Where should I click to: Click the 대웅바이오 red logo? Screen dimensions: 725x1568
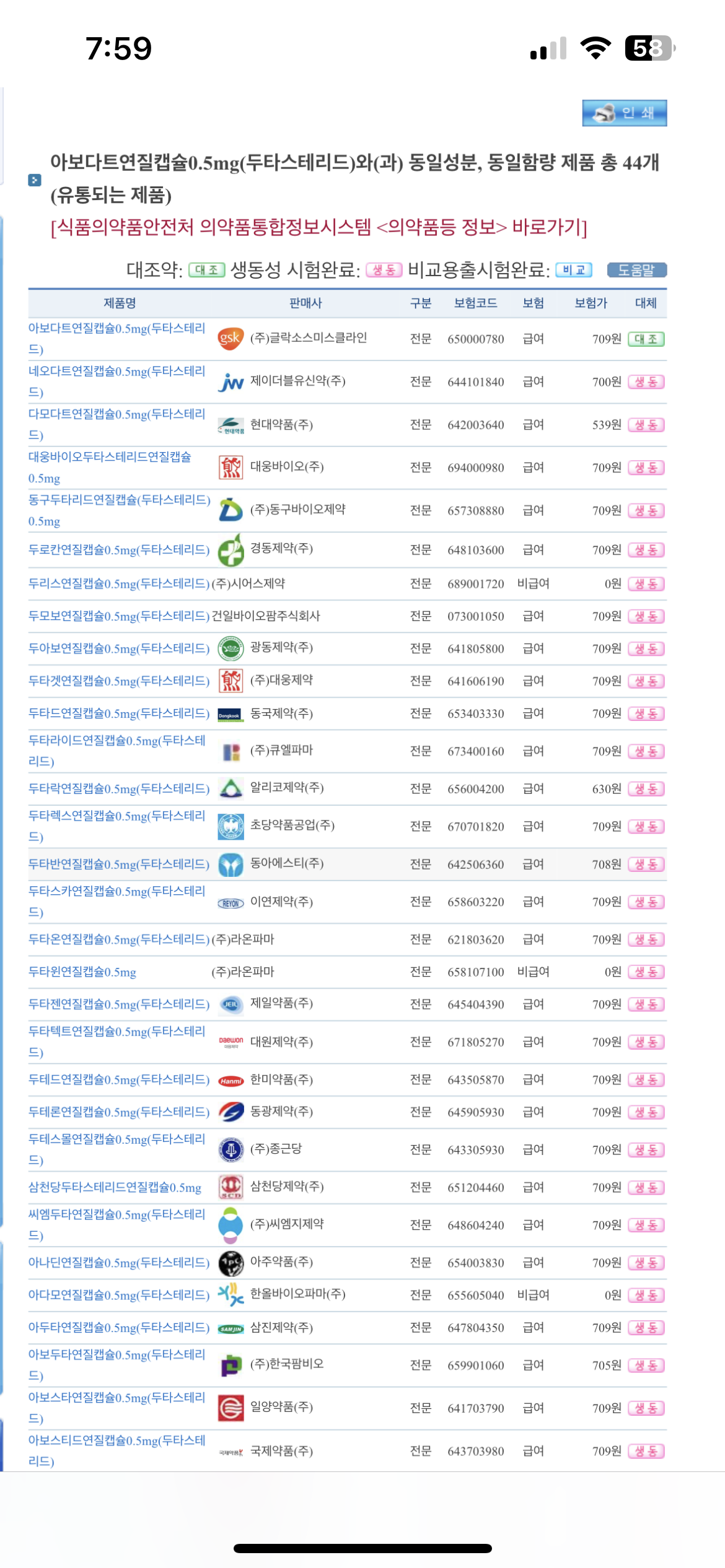[231, 467]
